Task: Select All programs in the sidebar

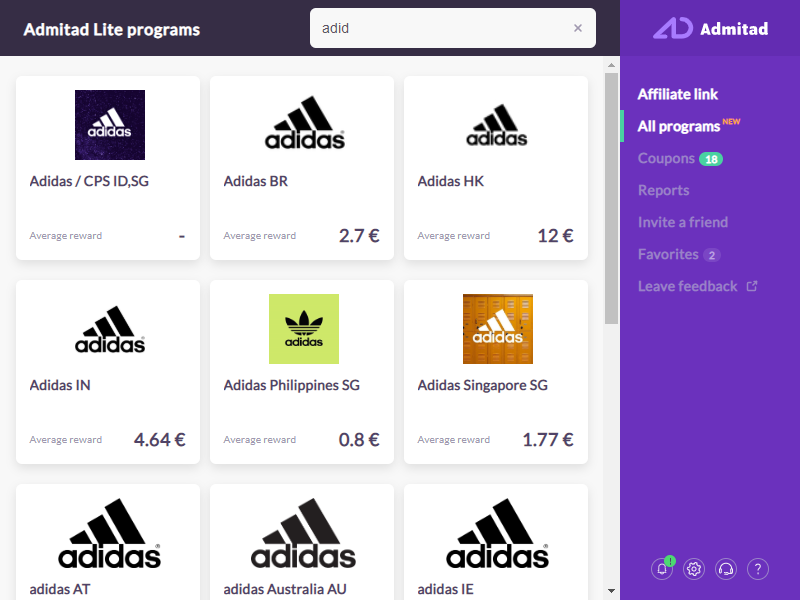Action: (x=679, y=126)
